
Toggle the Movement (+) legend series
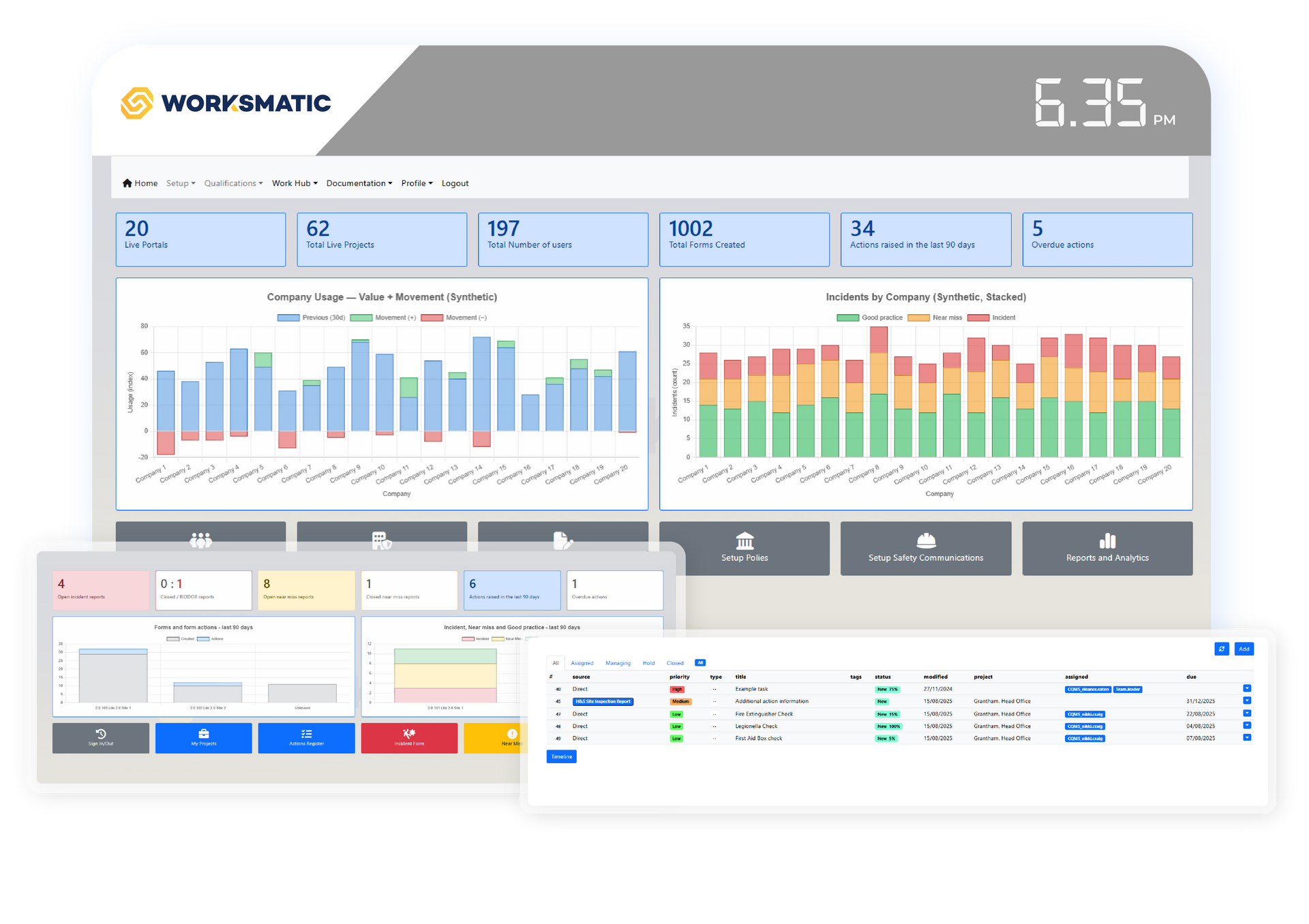pyautogui.click(x=383, y=318)
